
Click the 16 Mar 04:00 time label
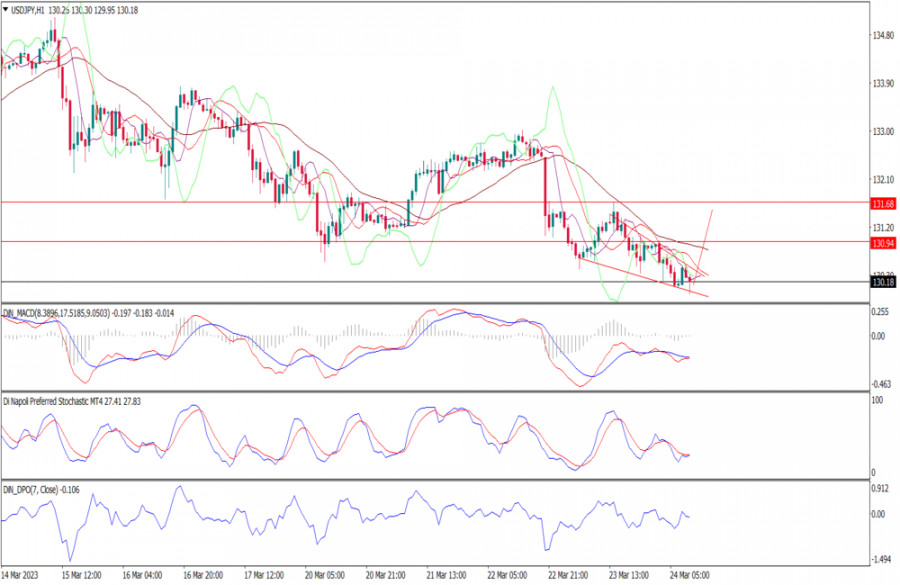pos(142,575)
